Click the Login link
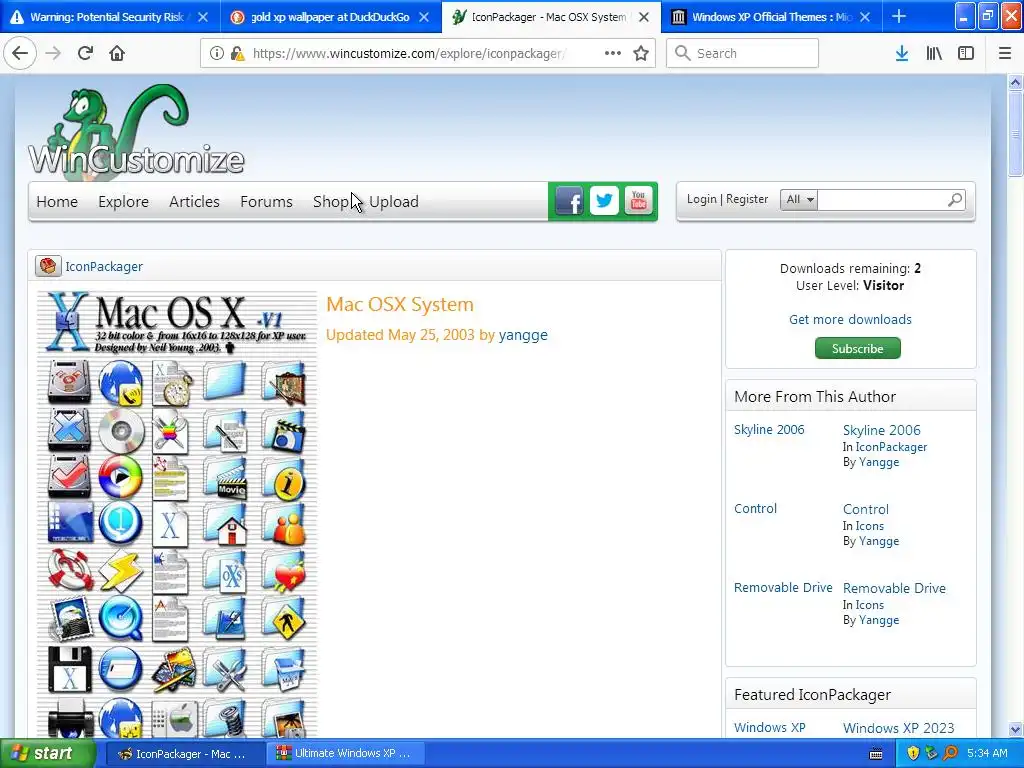The image size is (1024, 768). [701, 199]
